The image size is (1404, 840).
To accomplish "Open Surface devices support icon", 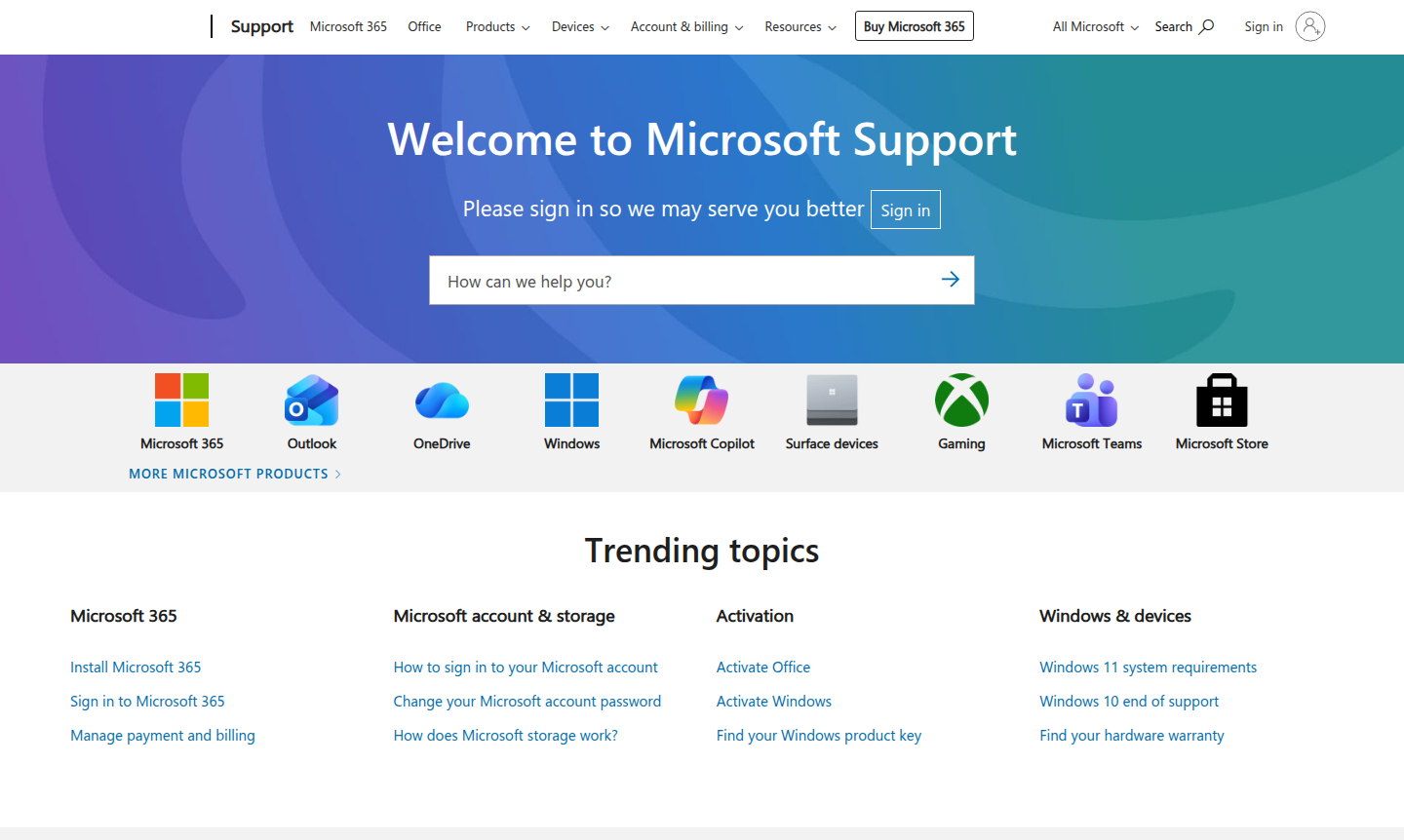I will 832,401.
